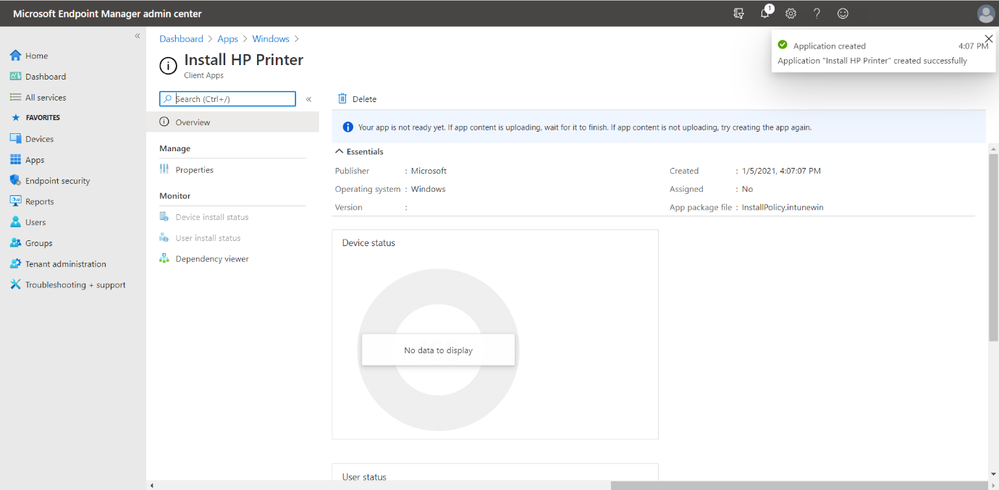999x490 pixels.
Task: Open the portal directory and subscription filter icon
Action: (x=738, y=13)
